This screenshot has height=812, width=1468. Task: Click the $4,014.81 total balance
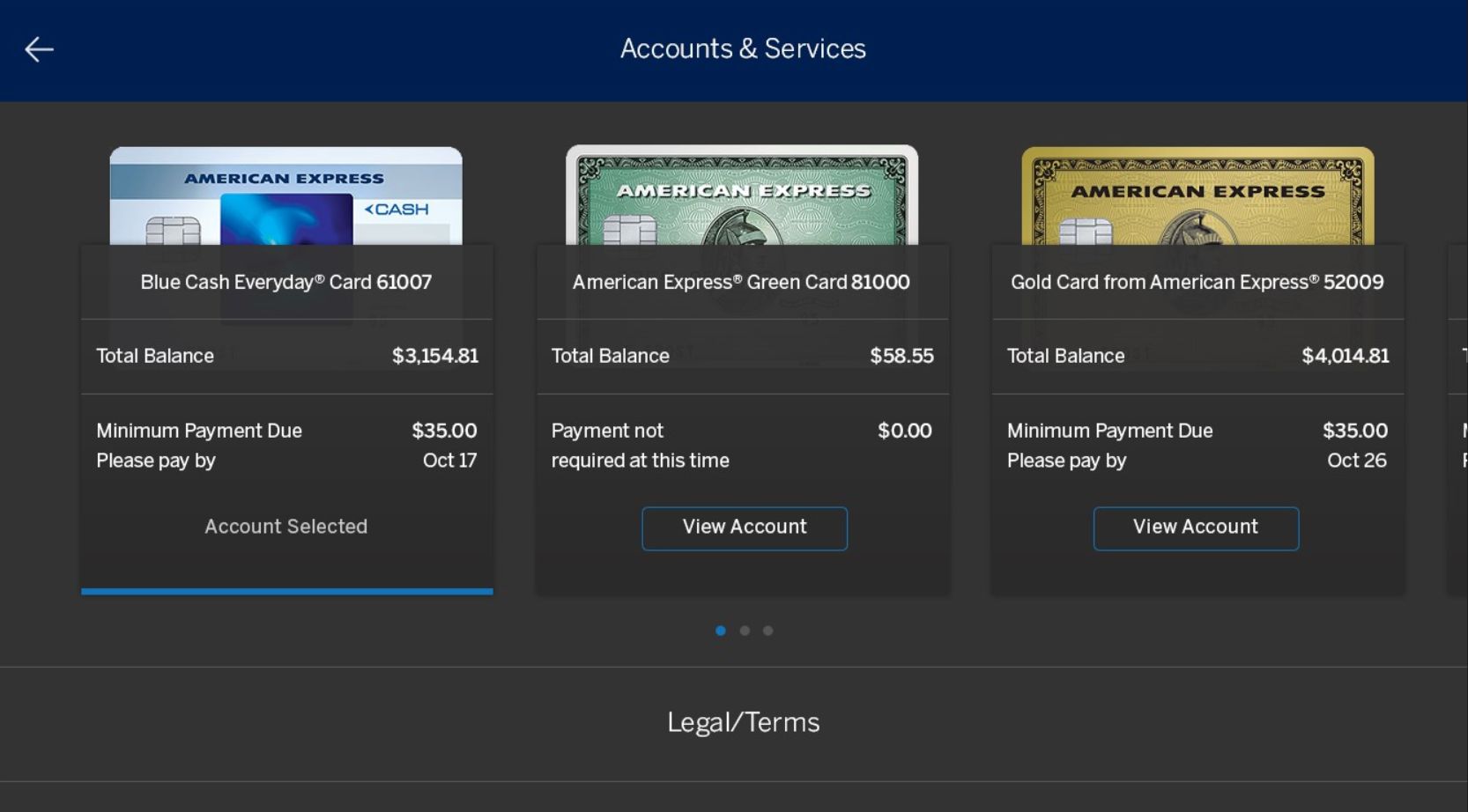tap(1346, 356)
